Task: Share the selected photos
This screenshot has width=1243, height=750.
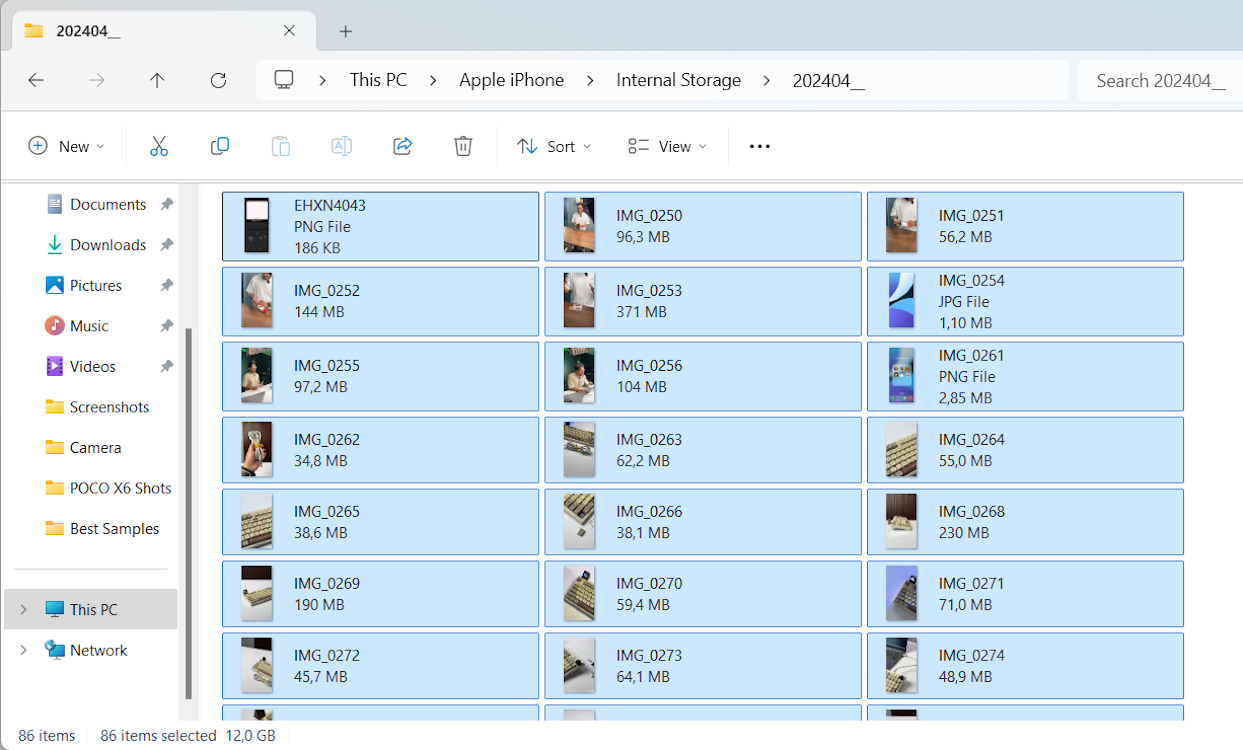Action: click(x=402, y=146)
